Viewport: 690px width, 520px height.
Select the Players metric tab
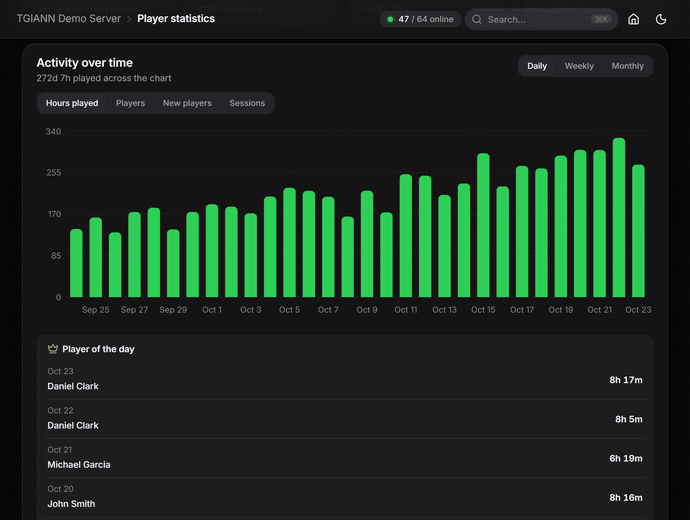click(x=130, y=103)
